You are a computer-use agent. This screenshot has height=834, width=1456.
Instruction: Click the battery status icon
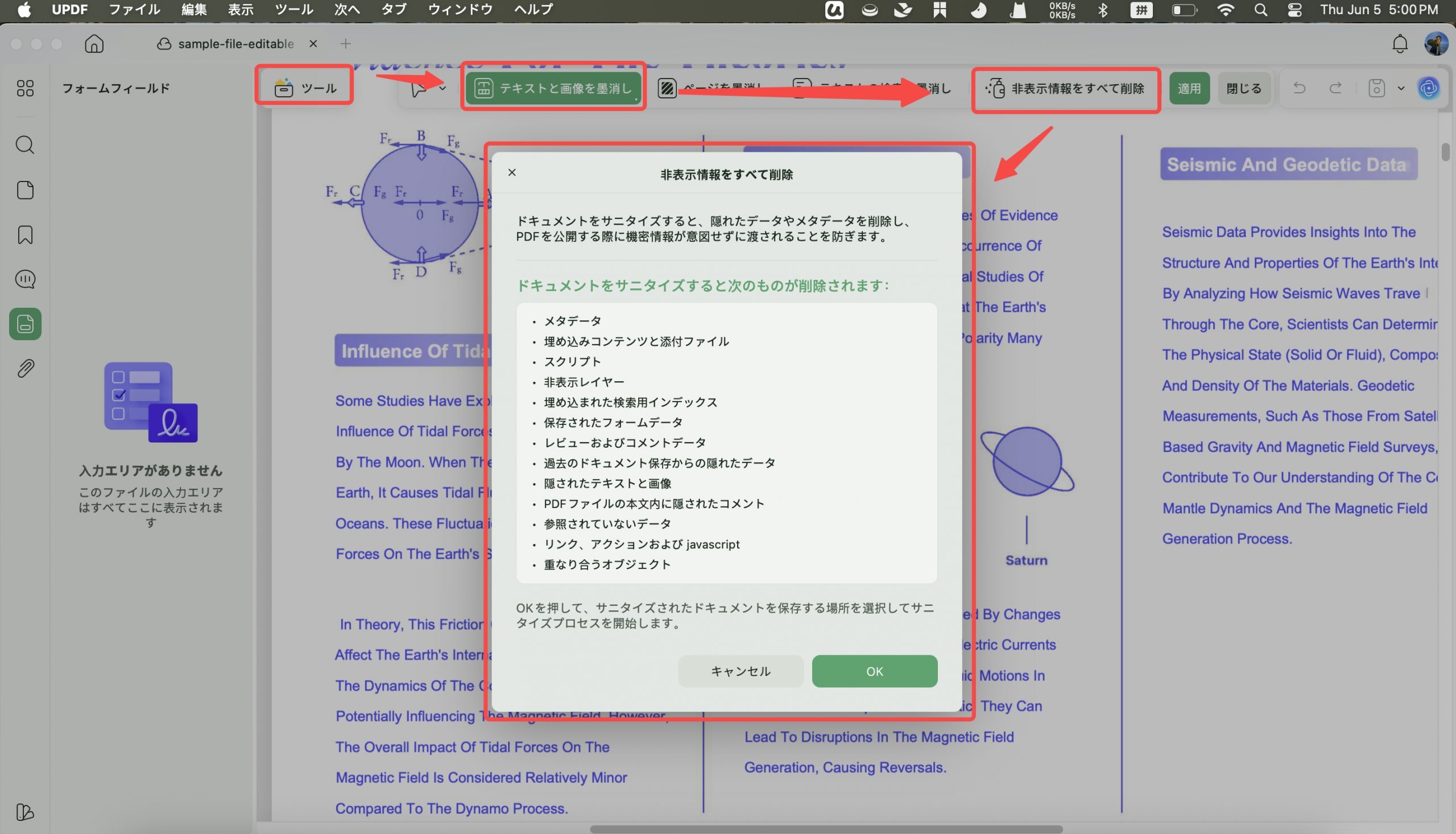1184,10
